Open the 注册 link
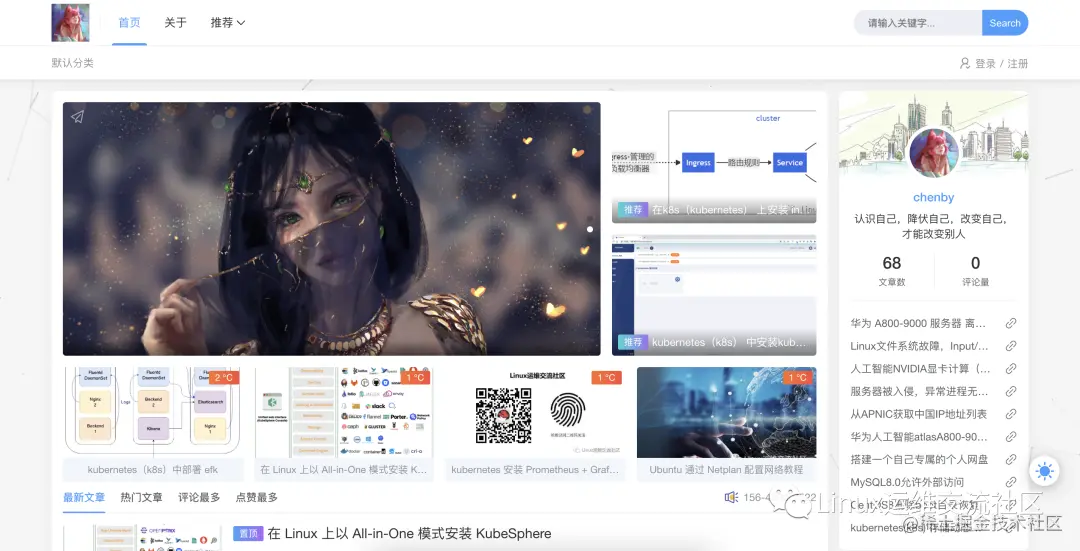The width and height of the screenshot is (1080, 551). click(x=1018, y=63)
